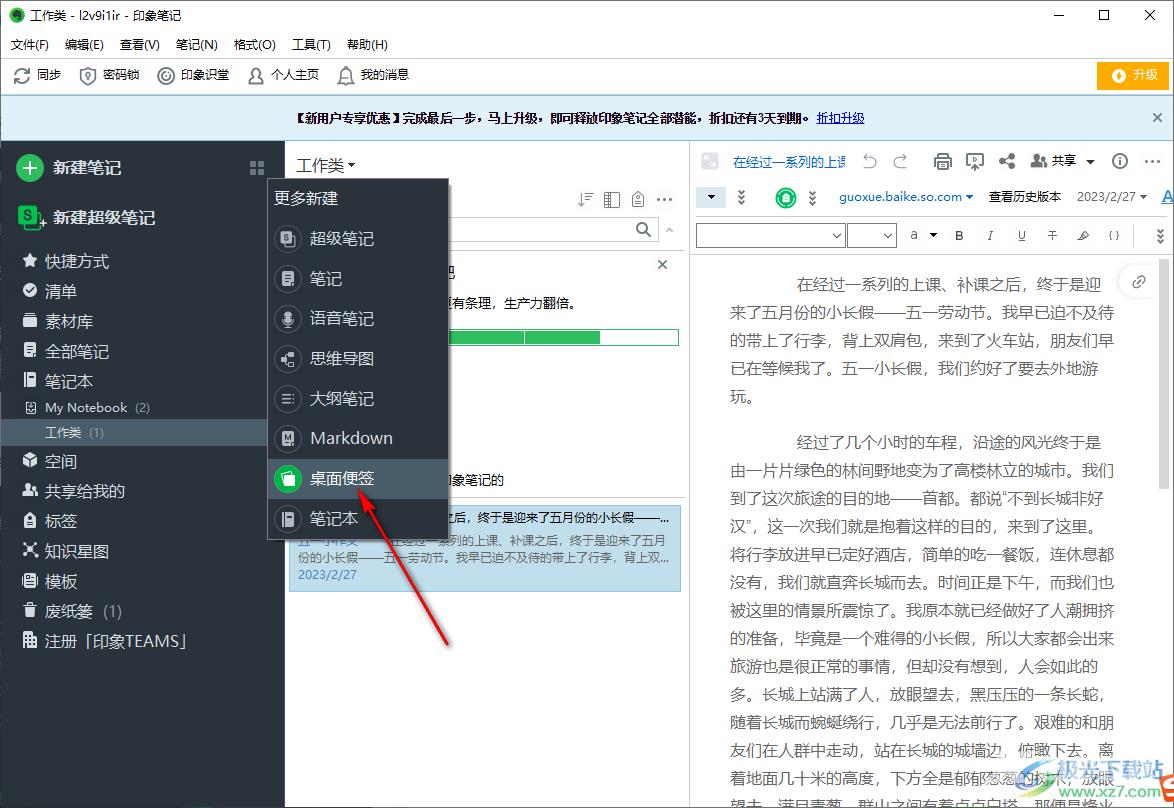Choose 大纲笔记 outline note option
The image size is (1174, 808).
point(358,398)
